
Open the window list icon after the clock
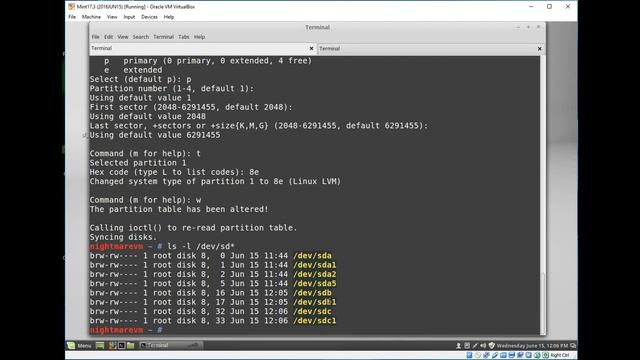click(573, 346)
